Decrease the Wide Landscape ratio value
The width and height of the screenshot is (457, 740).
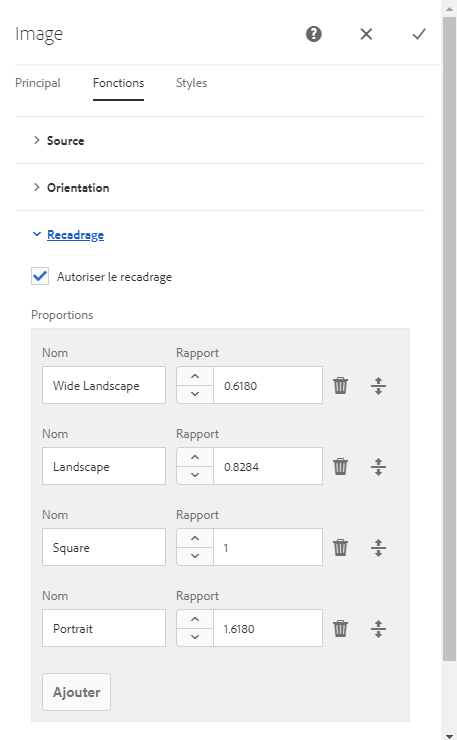pos(195,394)
